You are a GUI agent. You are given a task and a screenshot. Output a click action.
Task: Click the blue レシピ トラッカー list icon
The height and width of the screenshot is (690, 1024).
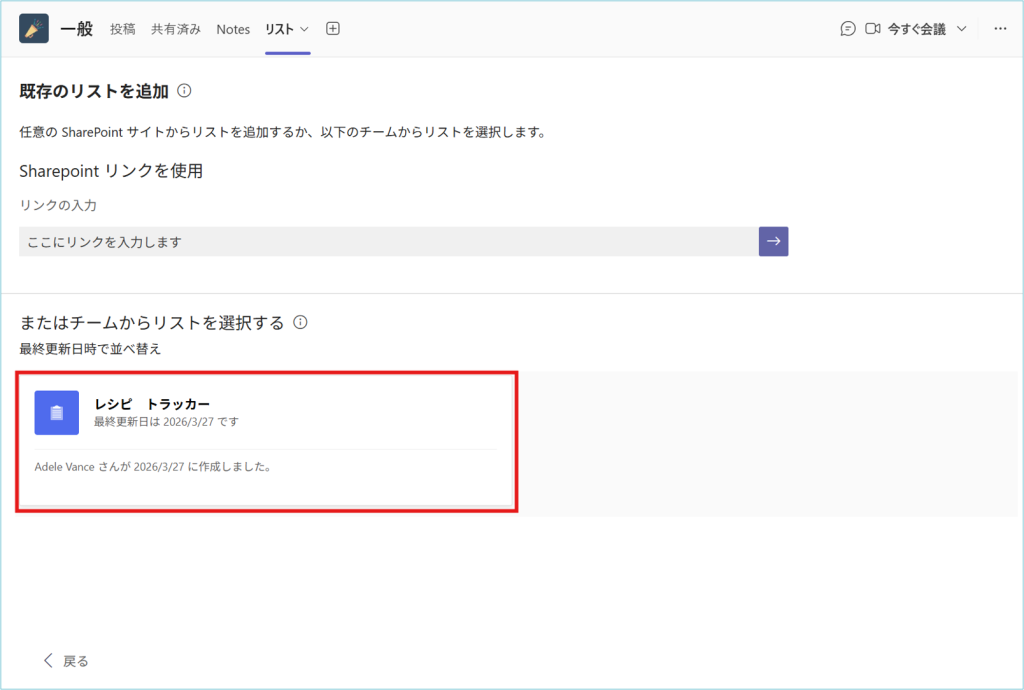[x=57, y=413]
